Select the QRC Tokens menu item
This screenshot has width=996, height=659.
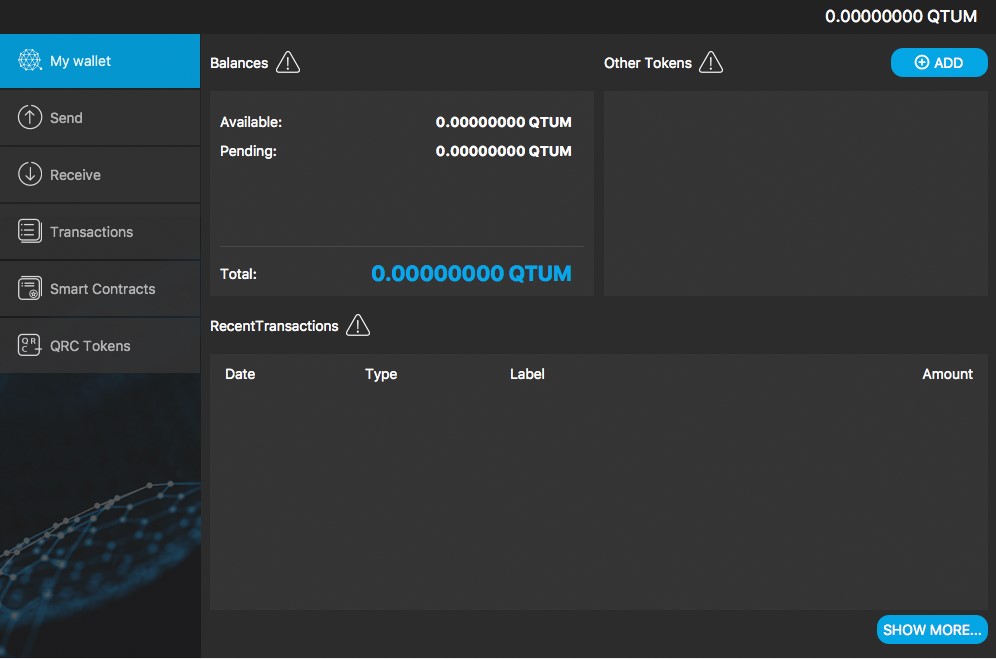(x=100, y=346)
